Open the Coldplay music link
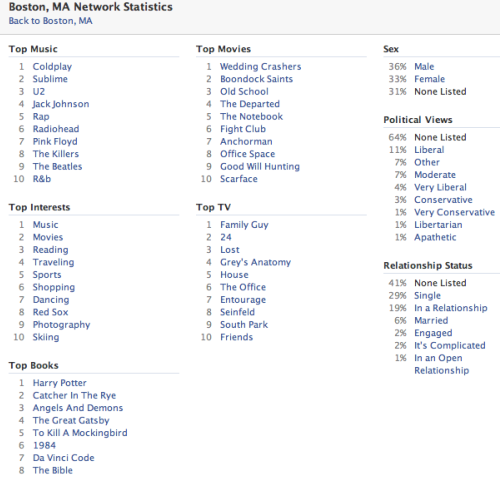500x478 pixels. [52, 67]
